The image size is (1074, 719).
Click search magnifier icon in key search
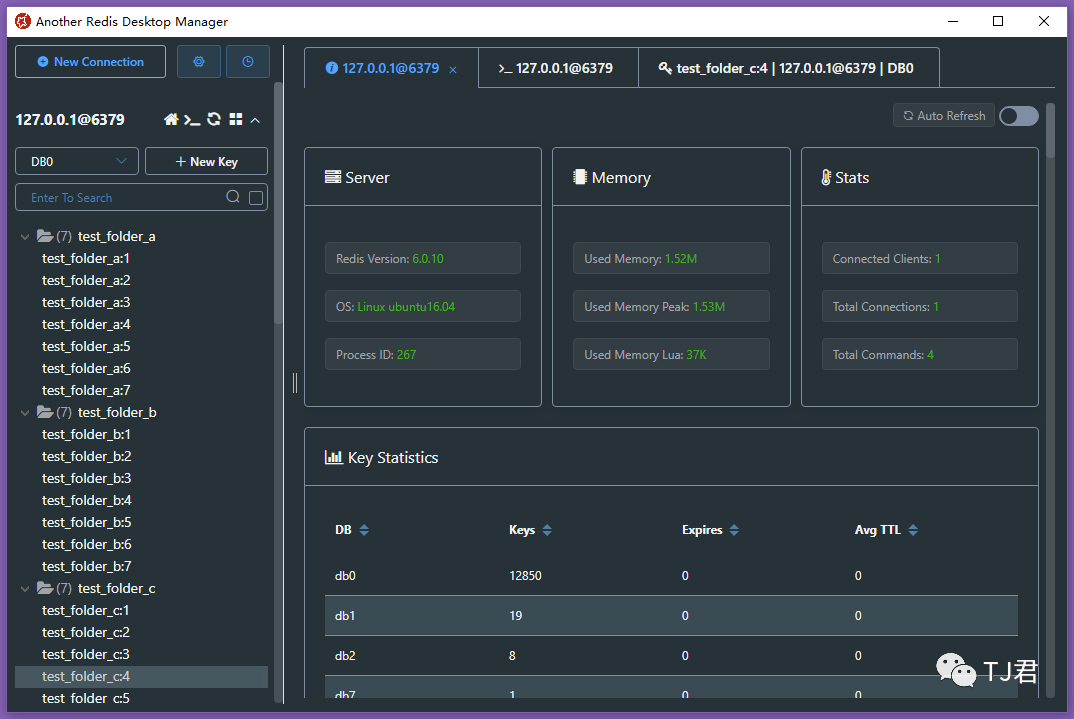pyautogui.click(x=233, y=197)
